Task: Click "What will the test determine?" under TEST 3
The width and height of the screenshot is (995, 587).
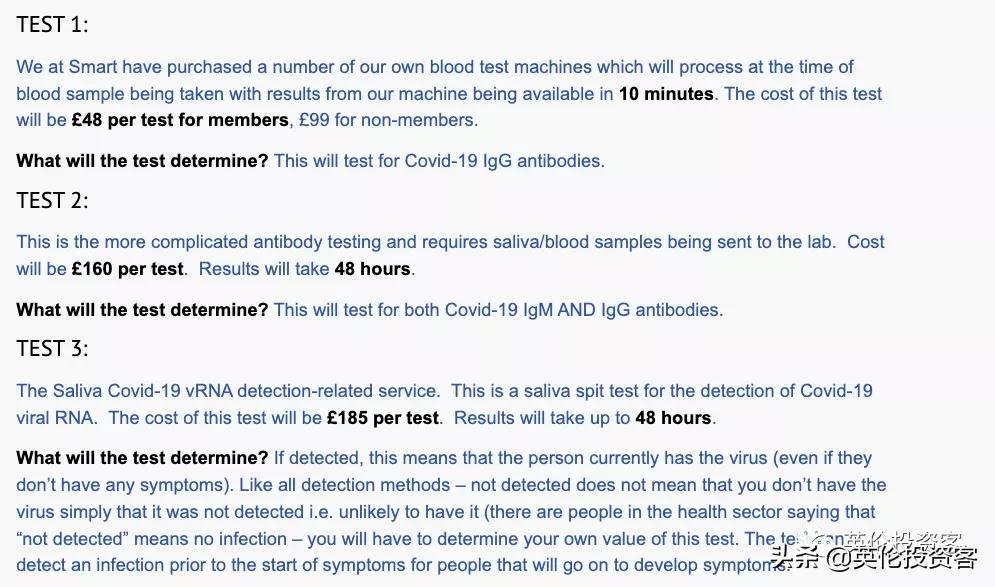Action: 142,458
